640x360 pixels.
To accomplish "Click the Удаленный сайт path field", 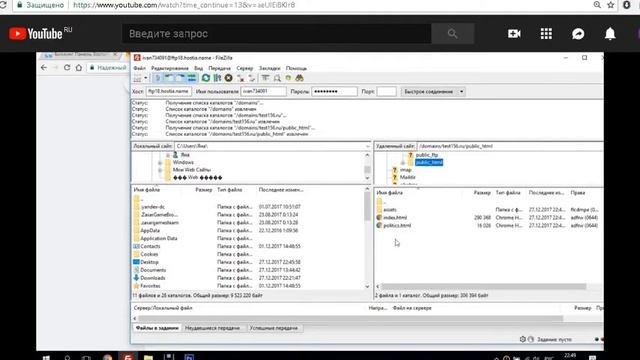I will coord(510,146).
